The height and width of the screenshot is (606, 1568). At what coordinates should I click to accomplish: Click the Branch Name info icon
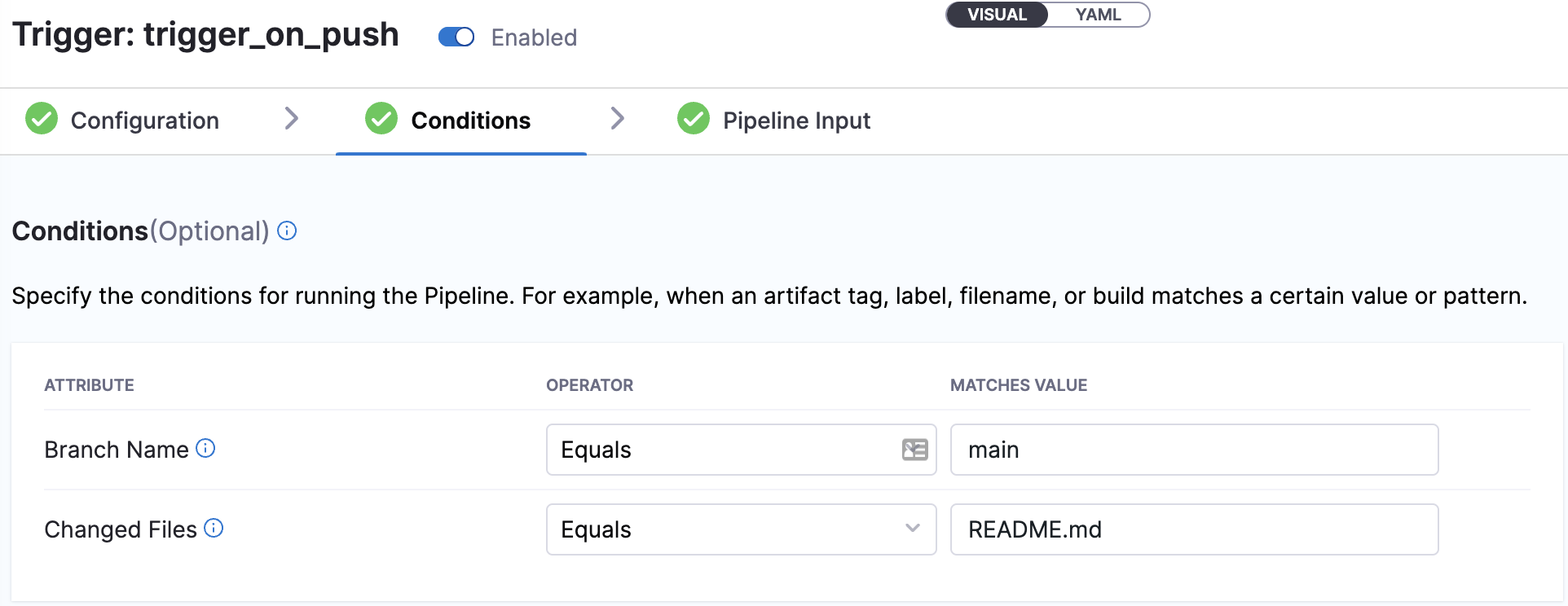(x=206, y=448)
